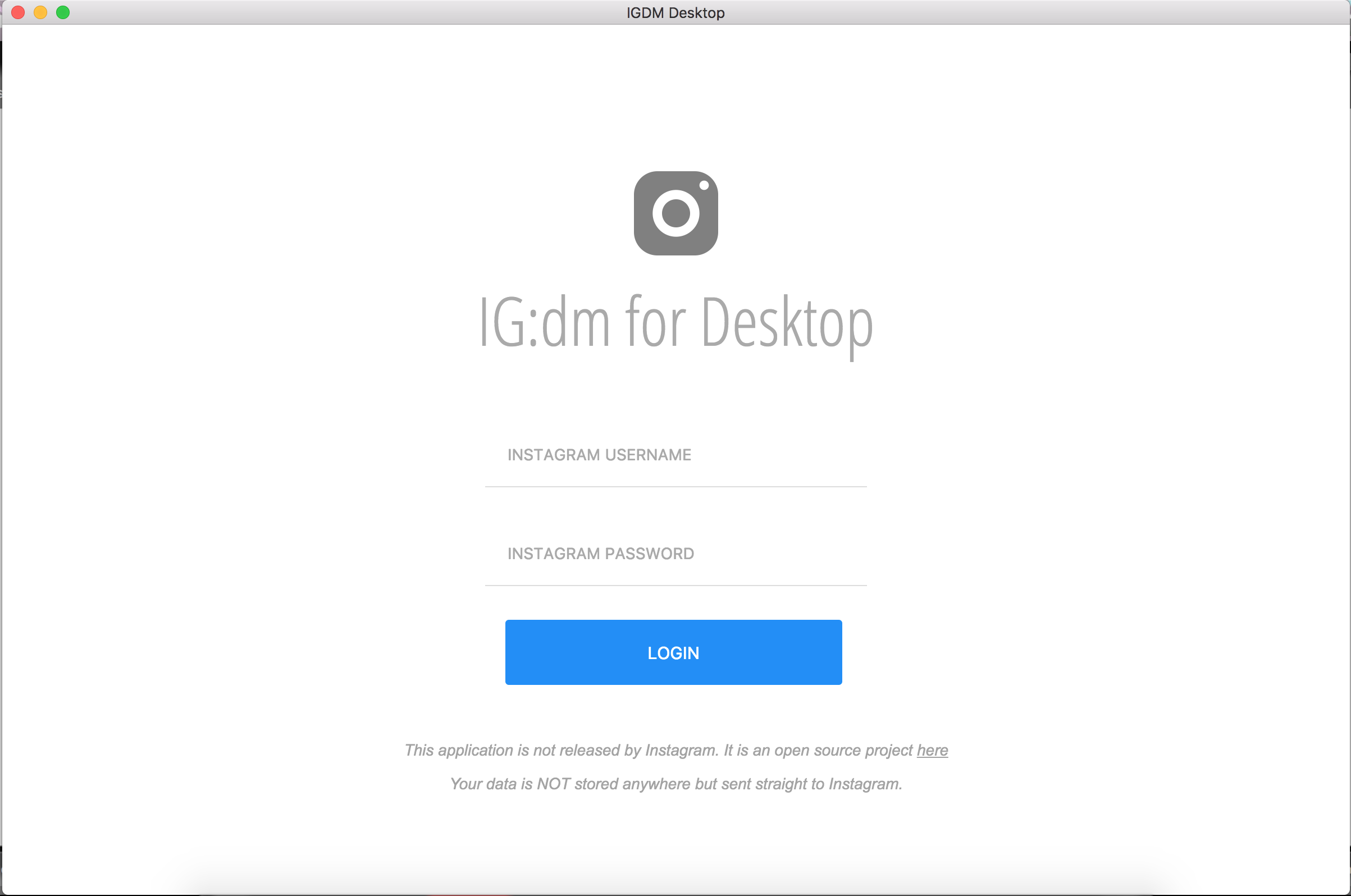This screenshot has height=896, width=1351.
Task: Minimize window with the yellow button
Action: [x=40, y=12]
